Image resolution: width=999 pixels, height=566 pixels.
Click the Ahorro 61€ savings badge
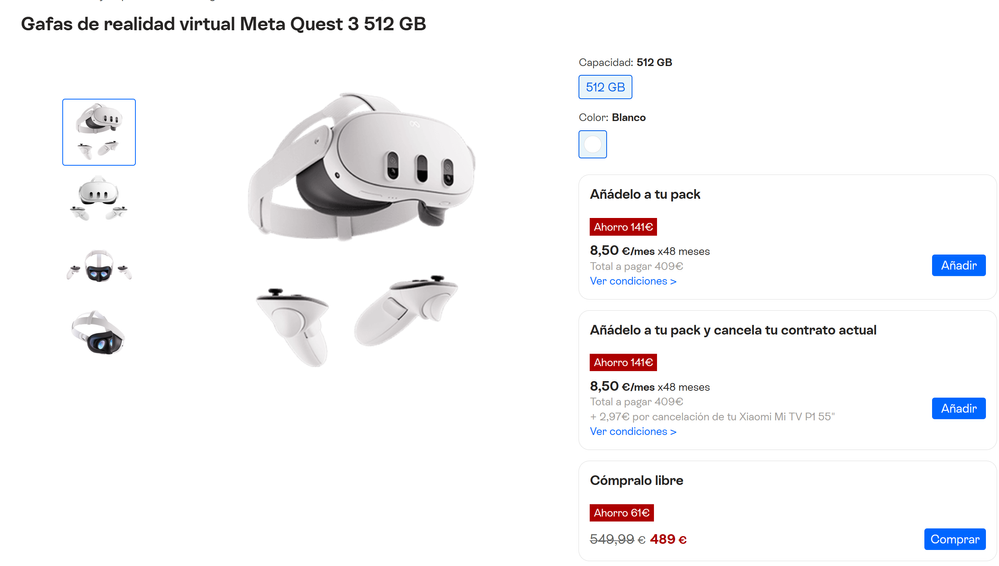(x=621, y=513)
